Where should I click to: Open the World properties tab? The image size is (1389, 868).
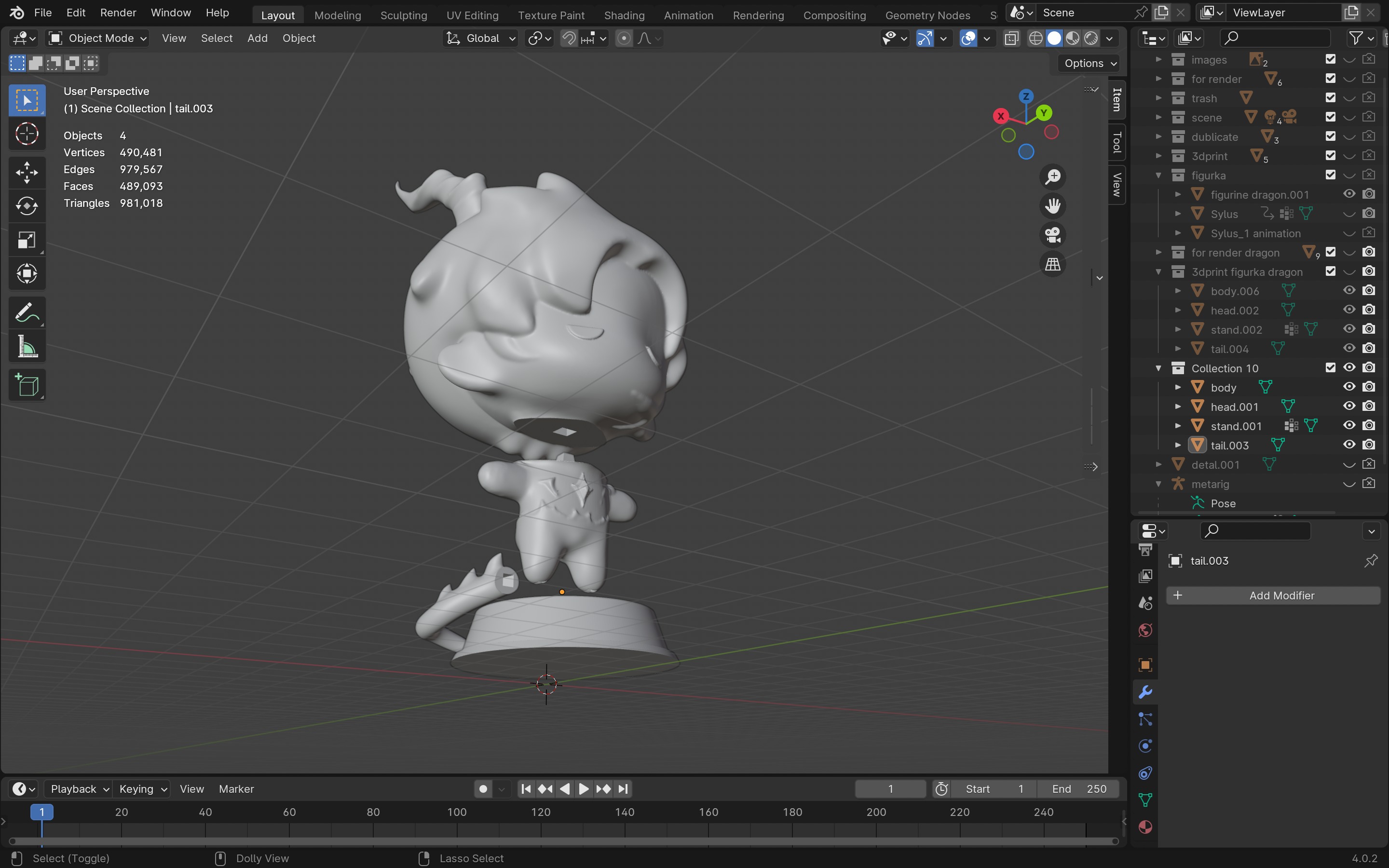(1145, 630)
